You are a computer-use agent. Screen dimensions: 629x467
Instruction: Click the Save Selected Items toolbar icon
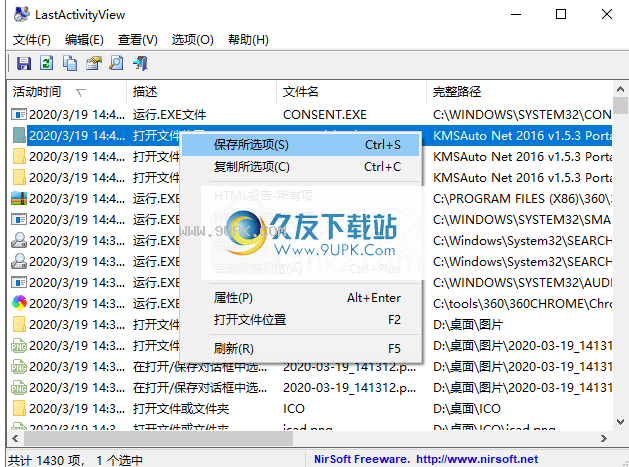[x=24, y=63]
